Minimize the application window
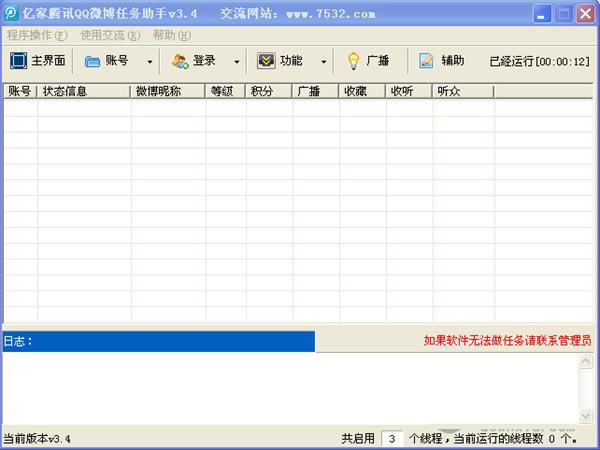The width and height of the screenshot is (600, 450). (x=542, y=14)
